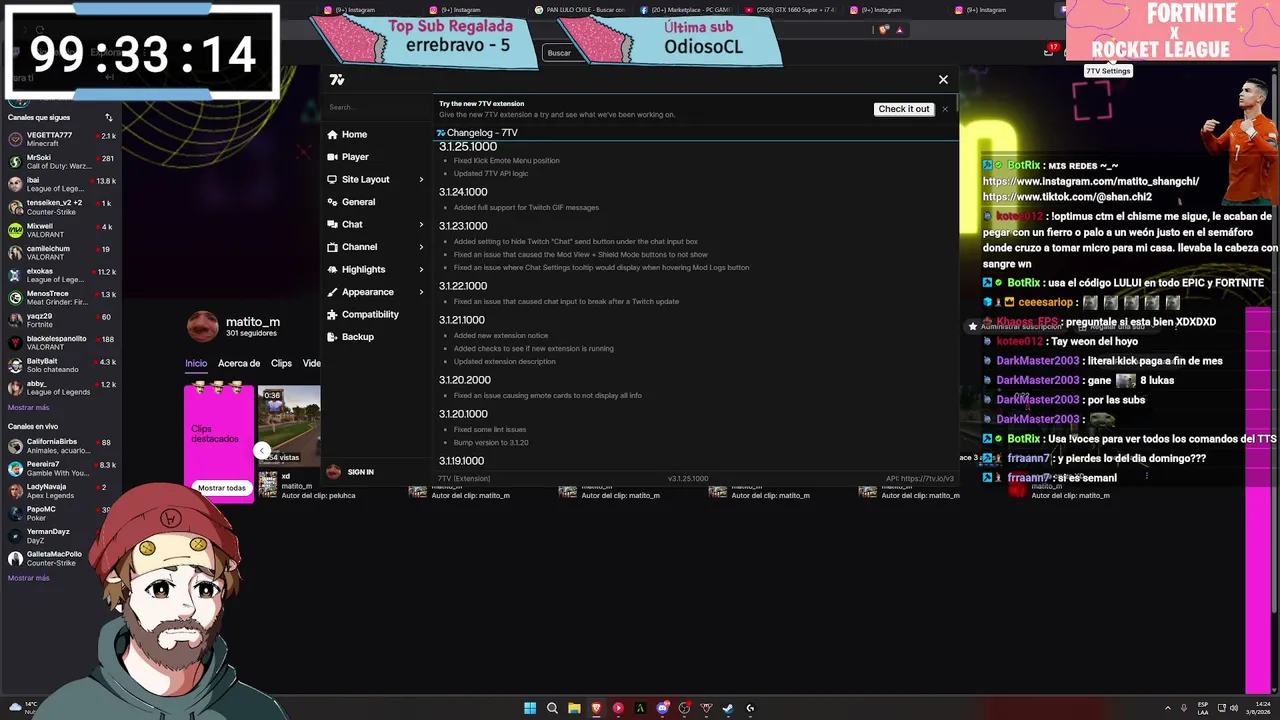Open ibai channel in sidebar
Image resolution: width=1280 pixels, height=720 pixels.
[62, 185]
